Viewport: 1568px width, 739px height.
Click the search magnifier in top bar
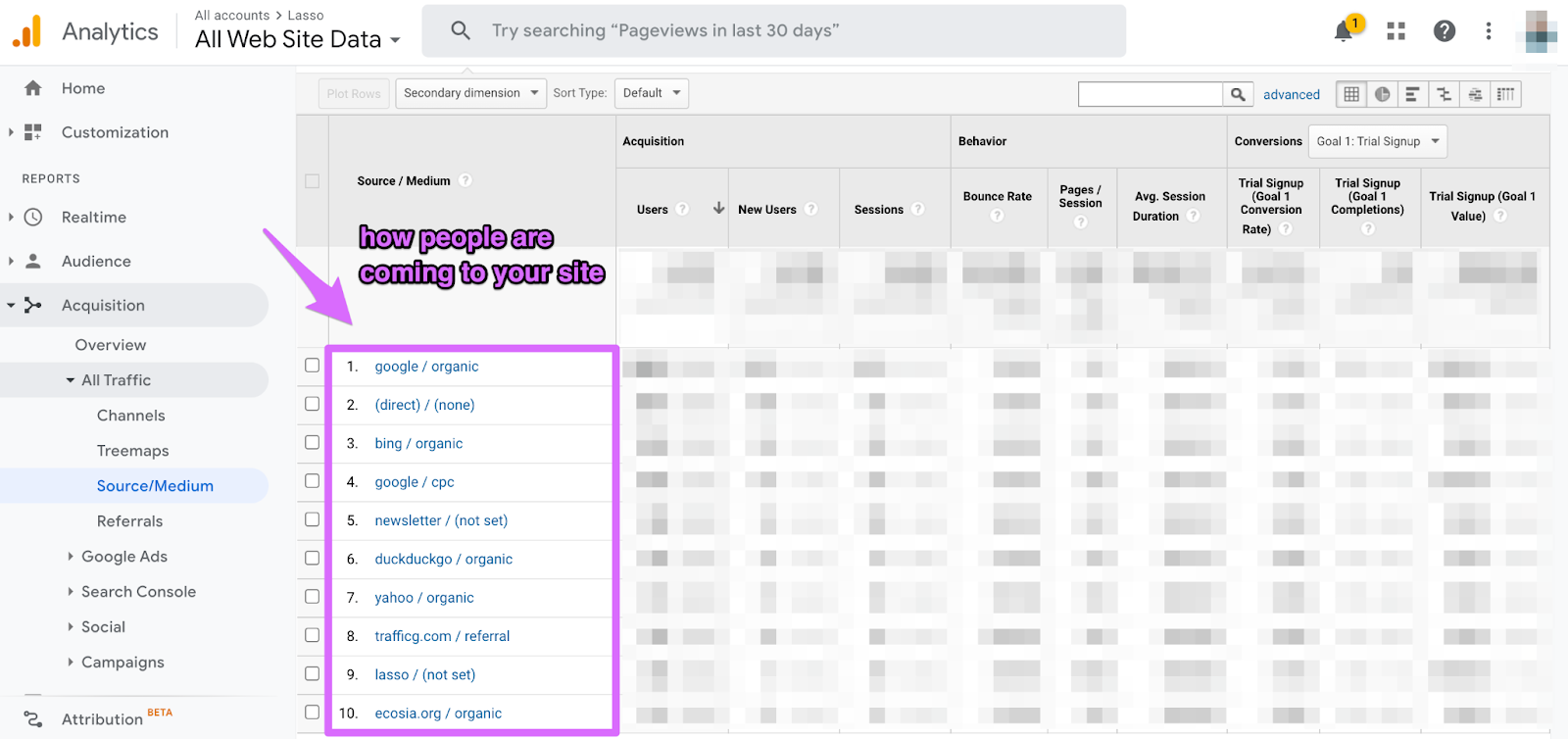[x=461, y=30]
